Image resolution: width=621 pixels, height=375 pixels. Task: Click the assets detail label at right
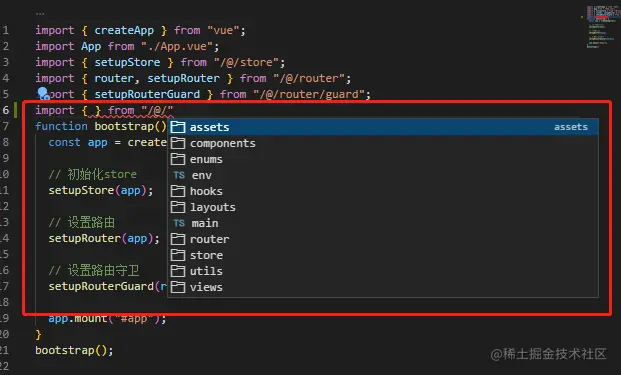click(x=571, y=127)
